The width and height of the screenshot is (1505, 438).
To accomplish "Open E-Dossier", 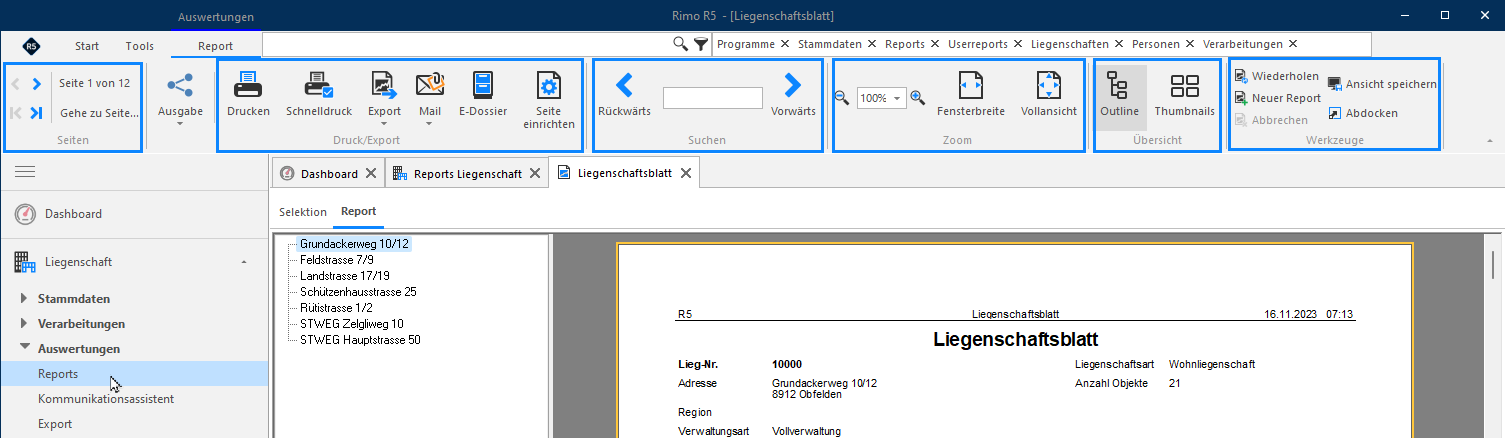I will [483, 96].
